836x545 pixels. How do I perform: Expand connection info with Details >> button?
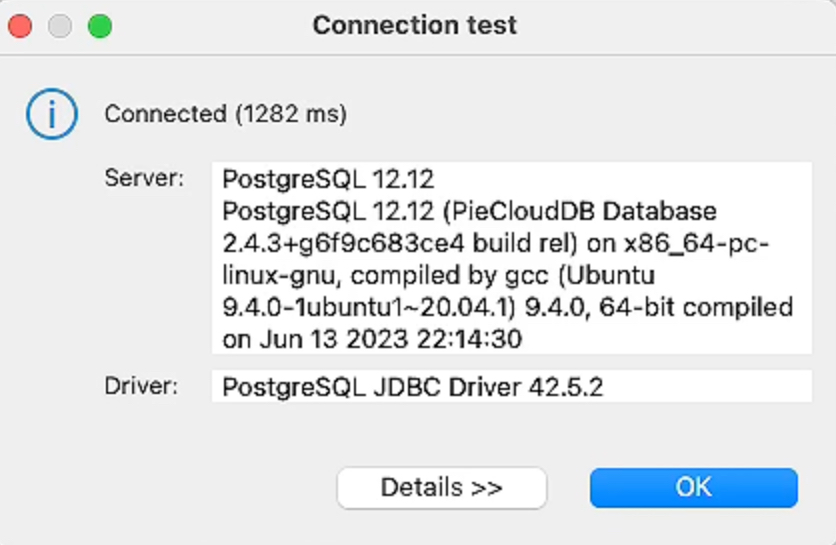click(441, 487)
